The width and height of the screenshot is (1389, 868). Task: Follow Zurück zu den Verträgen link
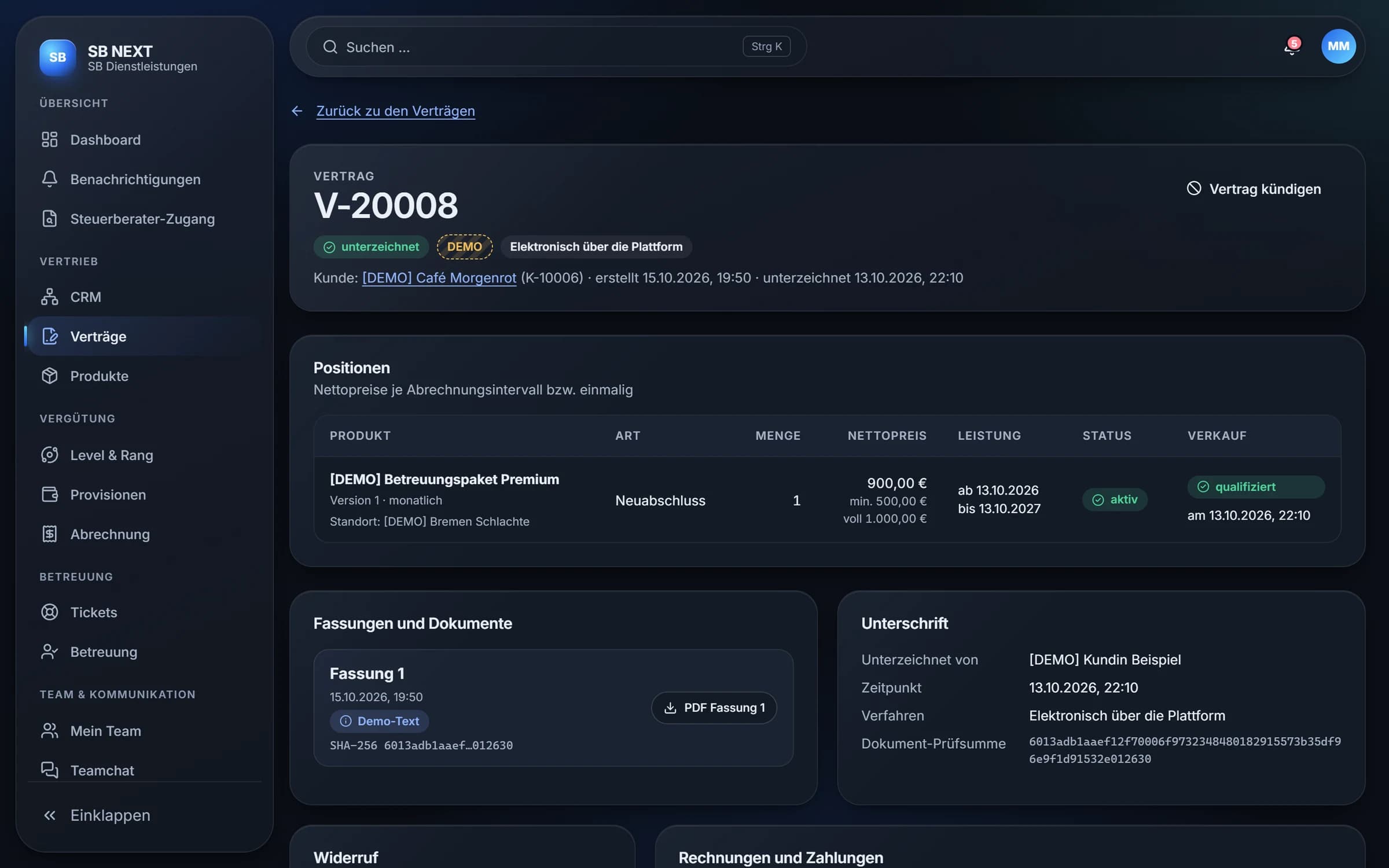(395, 111)
